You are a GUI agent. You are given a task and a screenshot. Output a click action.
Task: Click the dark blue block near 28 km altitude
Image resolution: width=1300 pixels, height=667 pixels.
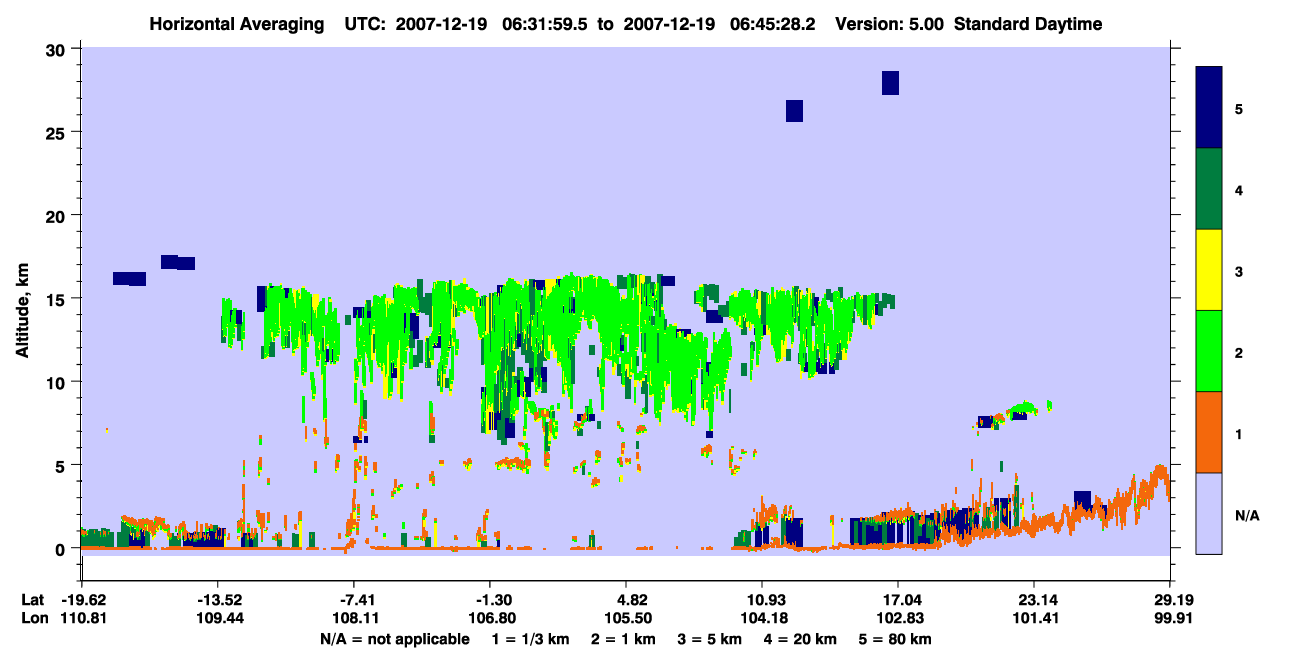tap(890, 83)
